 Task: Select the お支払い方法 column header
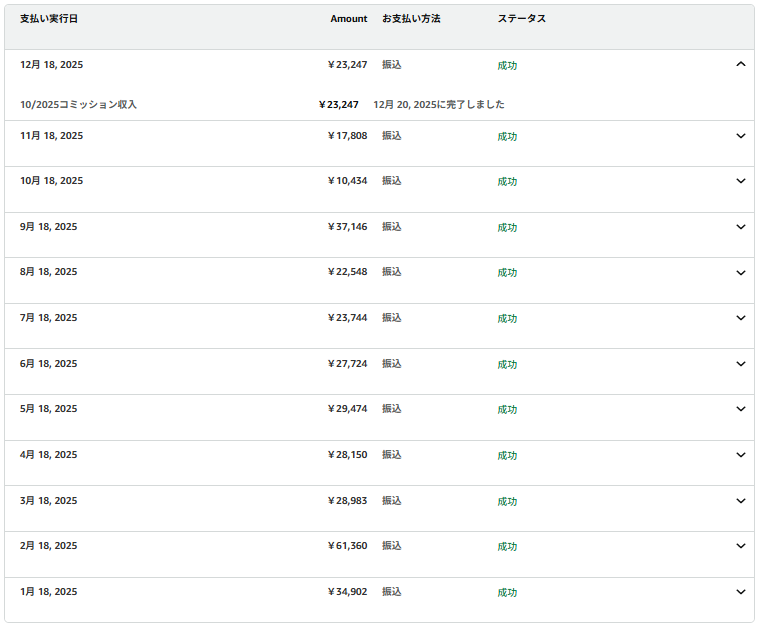point(411,19)
